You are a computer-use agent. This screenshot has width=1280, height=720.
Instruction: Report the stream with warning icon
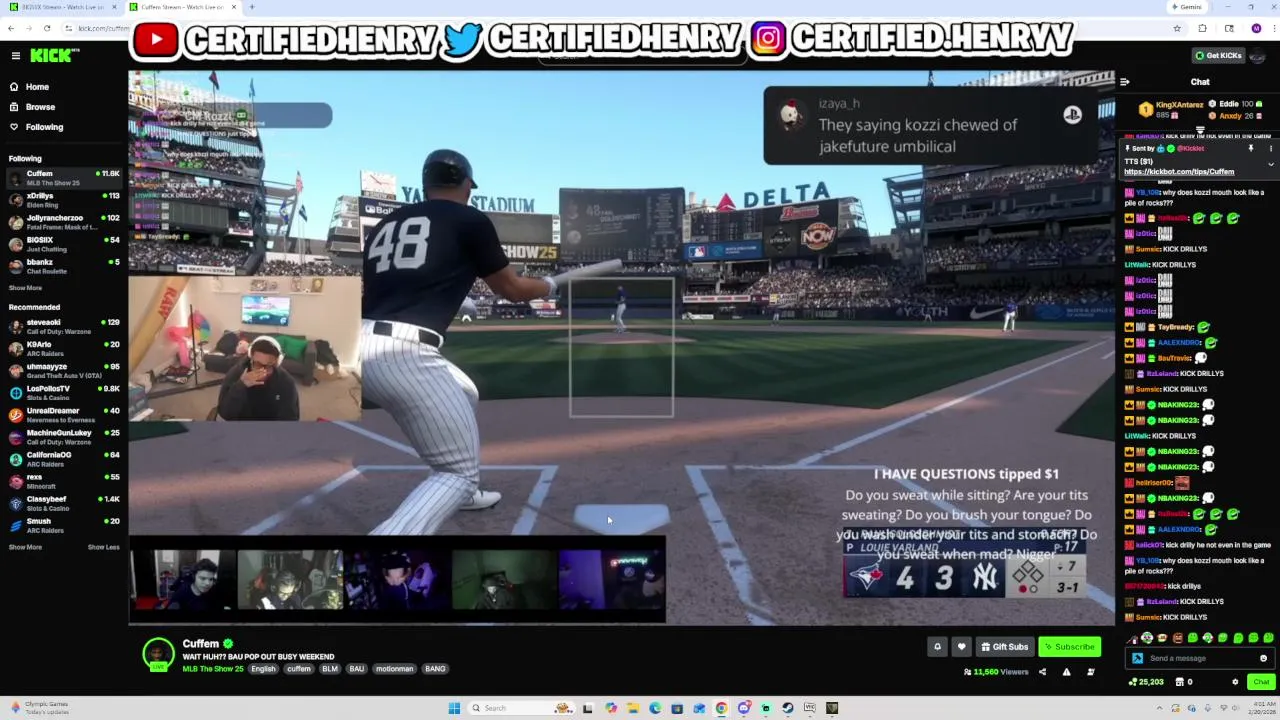[1066, 672]
